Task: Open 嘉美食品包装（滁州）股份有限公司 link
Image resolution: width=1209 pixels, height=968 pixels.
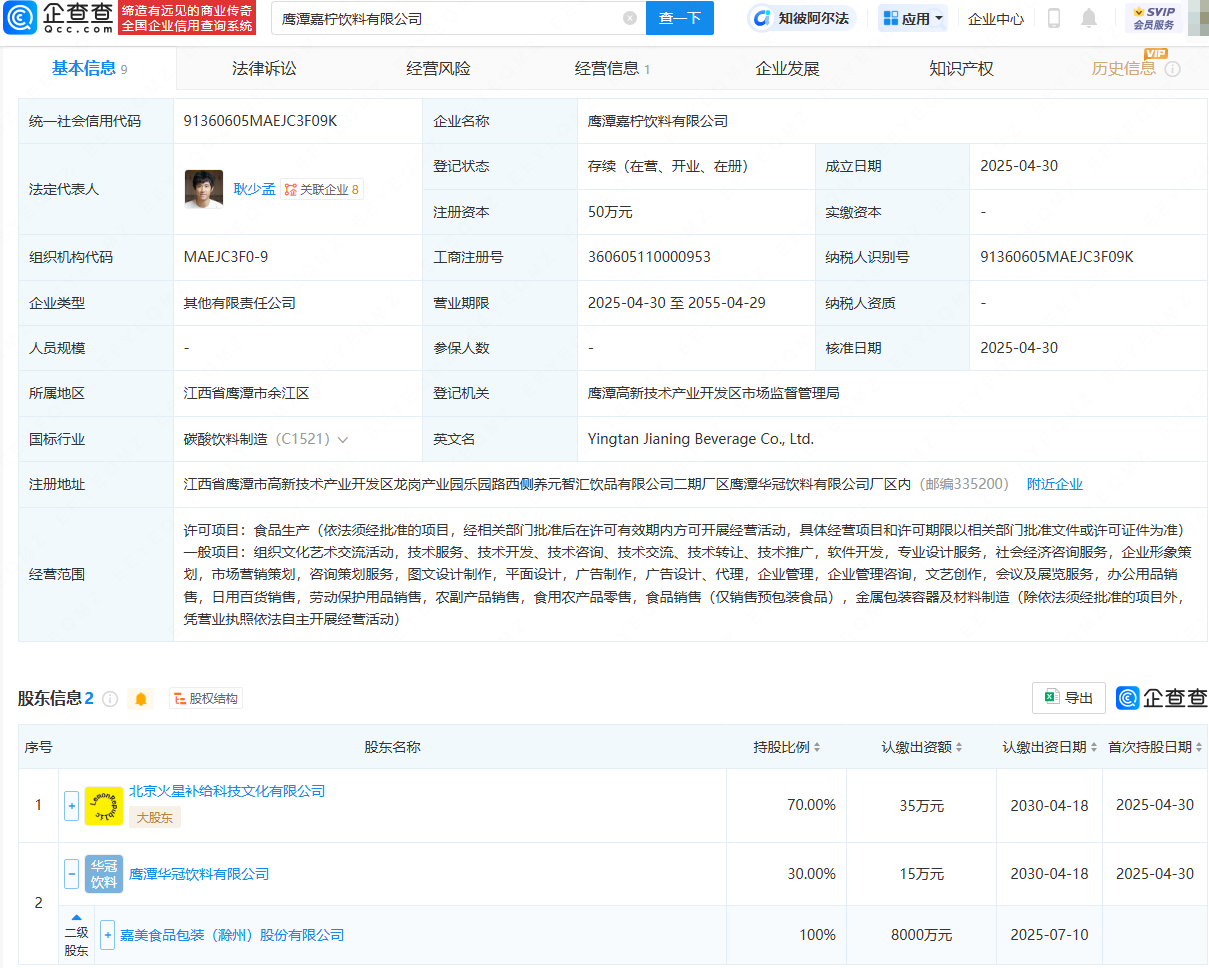Action: [232, 935]
